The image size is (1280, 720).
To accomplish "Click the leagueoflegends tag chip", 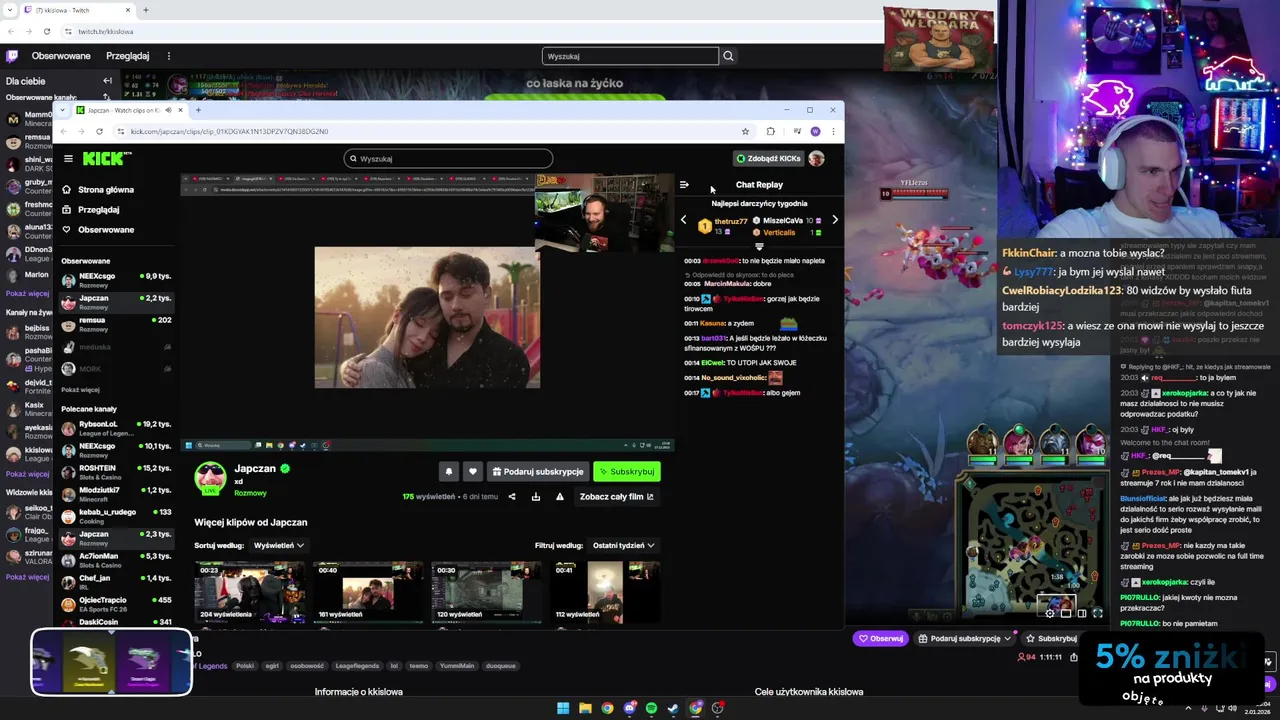I will click(x=358, y=665).
